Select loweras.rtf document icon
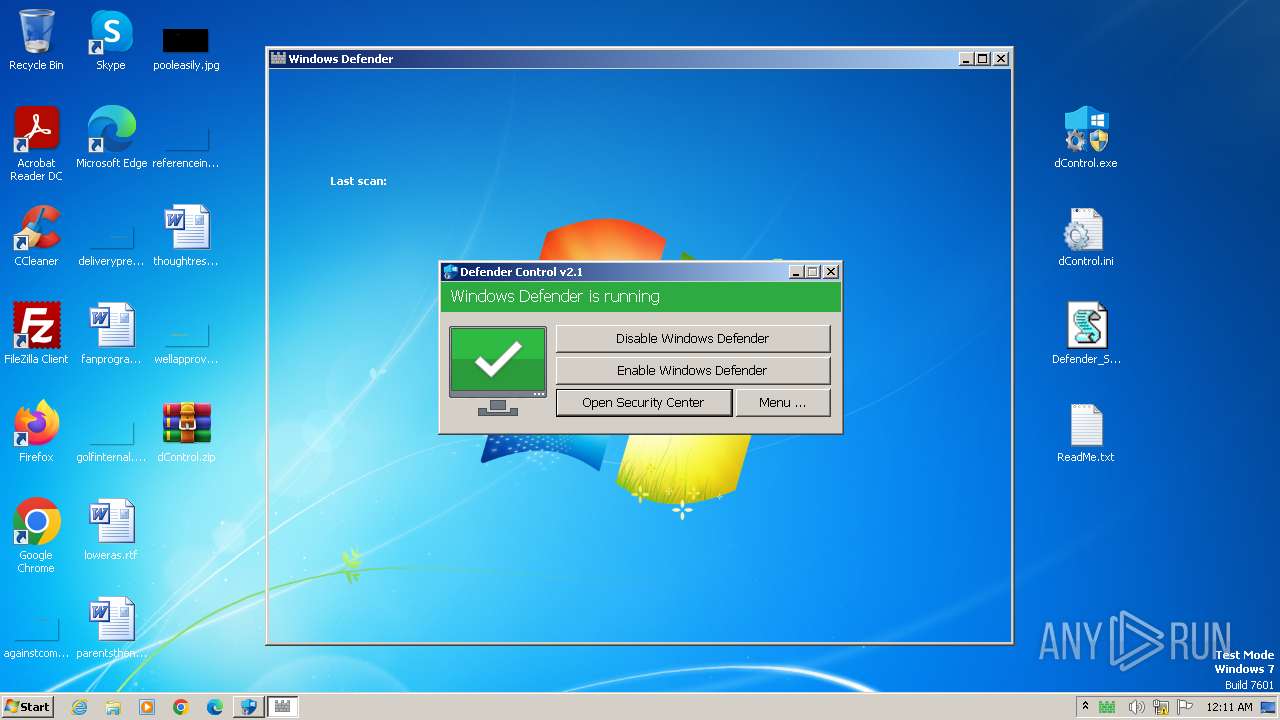Viewport: 1280px width, 720px height. (111, 530)
